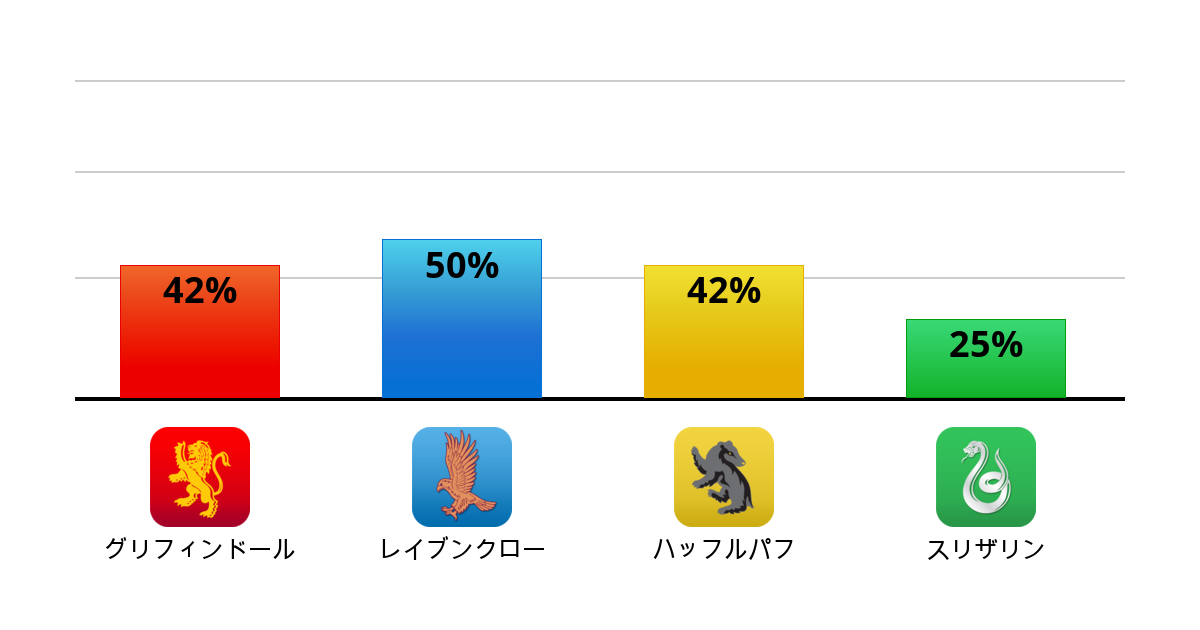The width and height of the screenshot is (1200, 630).
Task: Click the Gryffindor lion crest icon
Action: point(200,477)
